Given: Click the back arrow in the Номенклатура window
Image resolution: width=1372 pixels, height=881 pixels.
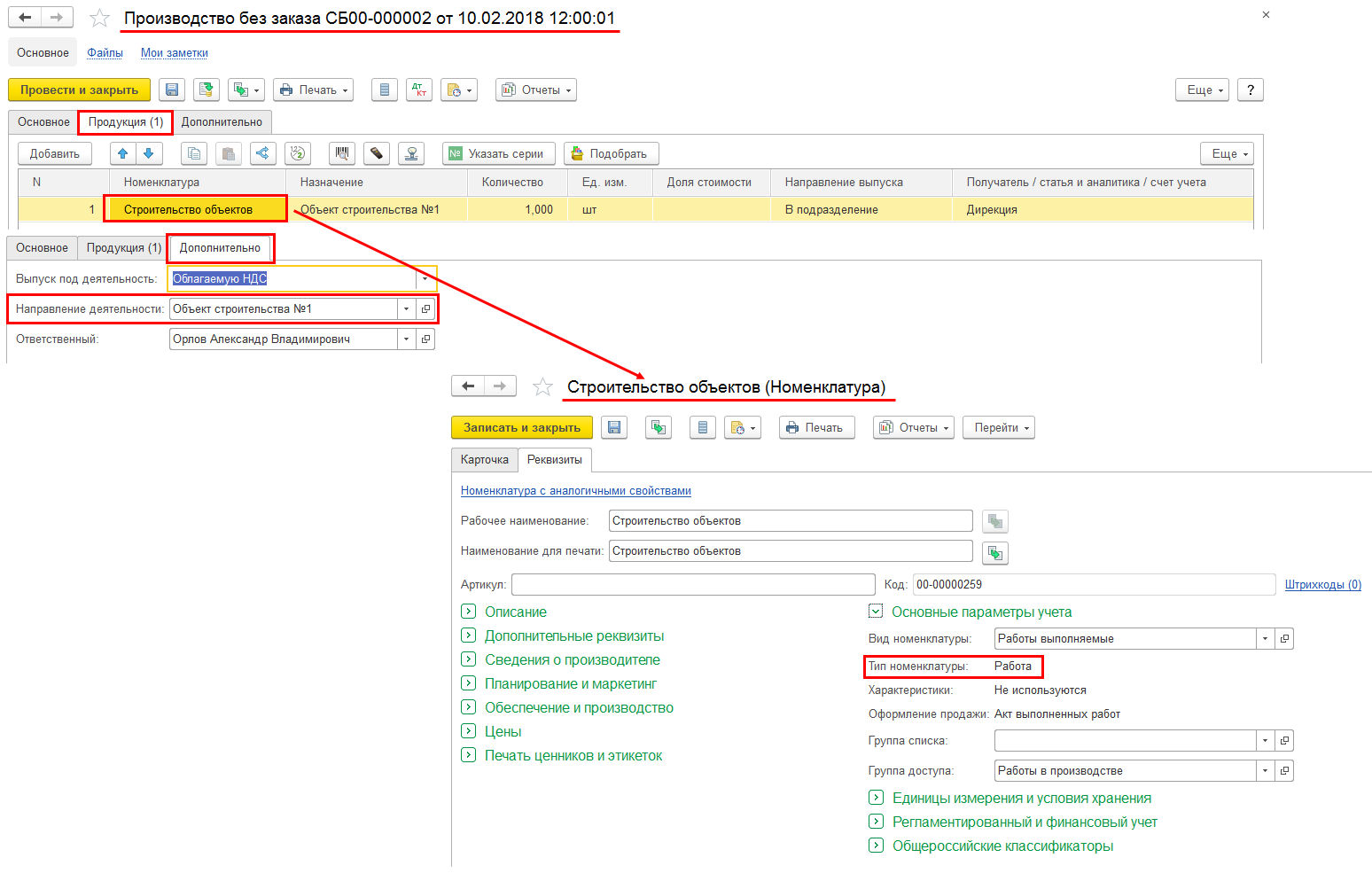Looking at the screenshot, I should [x=468, y=386].
